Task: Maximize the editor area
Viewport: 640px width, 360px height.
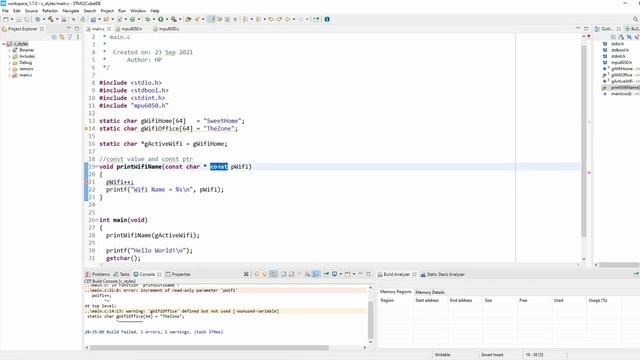Action: click(x=586, y=29)
